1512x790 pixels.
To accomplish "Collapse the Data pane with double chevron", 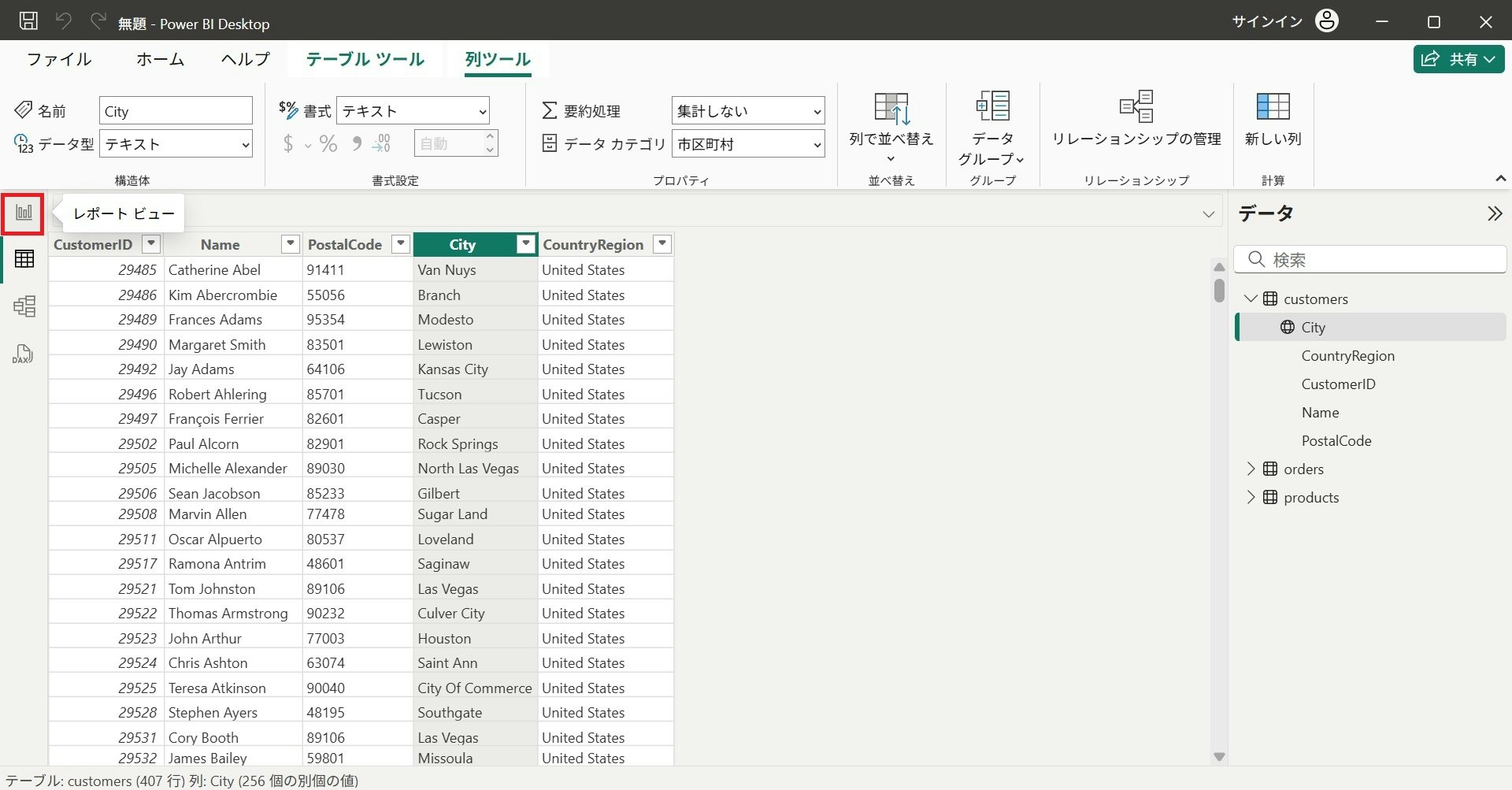I will pyautogui.click(x=1494, y=213).
